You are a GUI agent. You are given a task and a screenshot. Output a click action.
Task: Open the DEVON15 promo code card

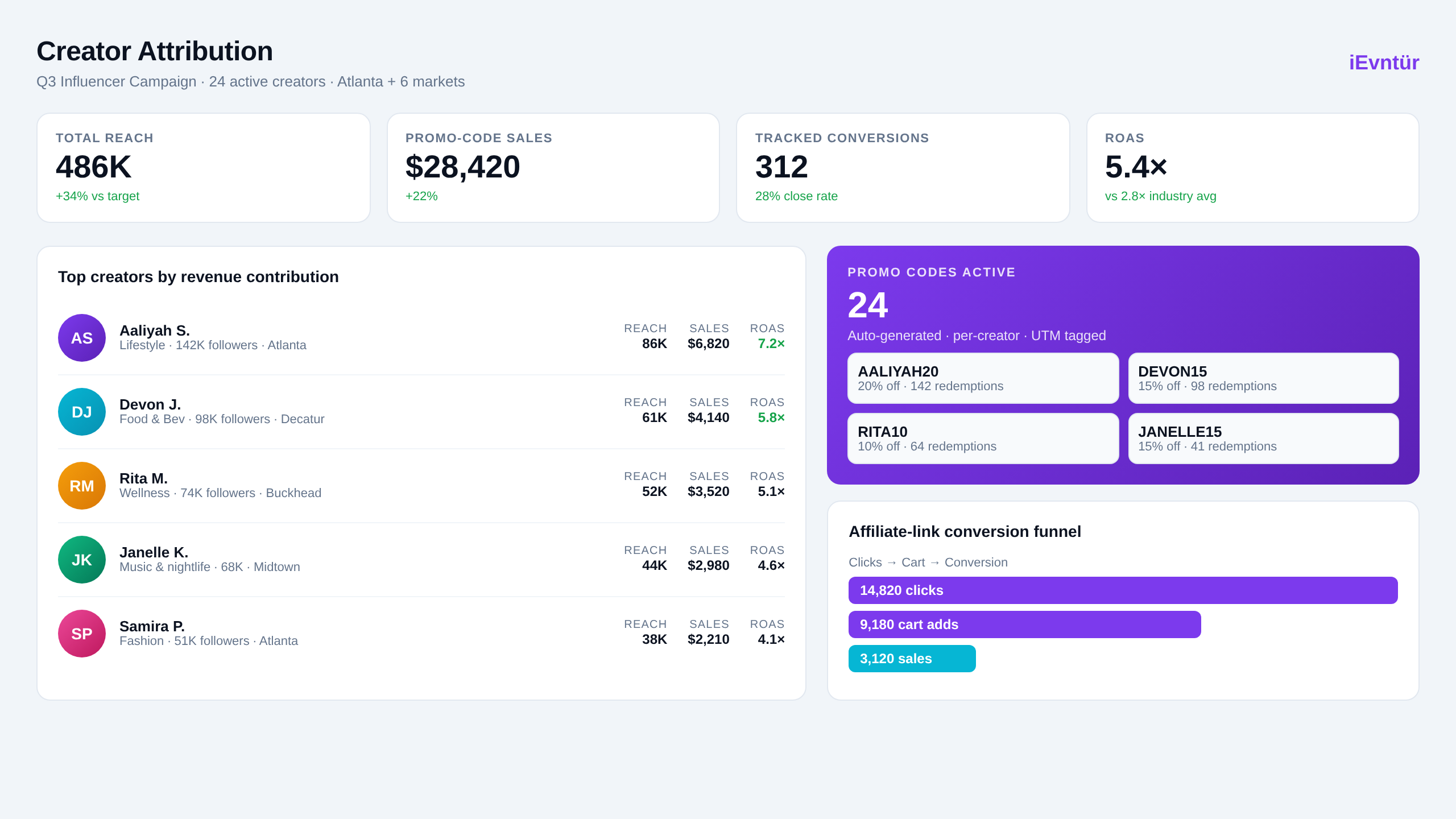[1263, 378]
